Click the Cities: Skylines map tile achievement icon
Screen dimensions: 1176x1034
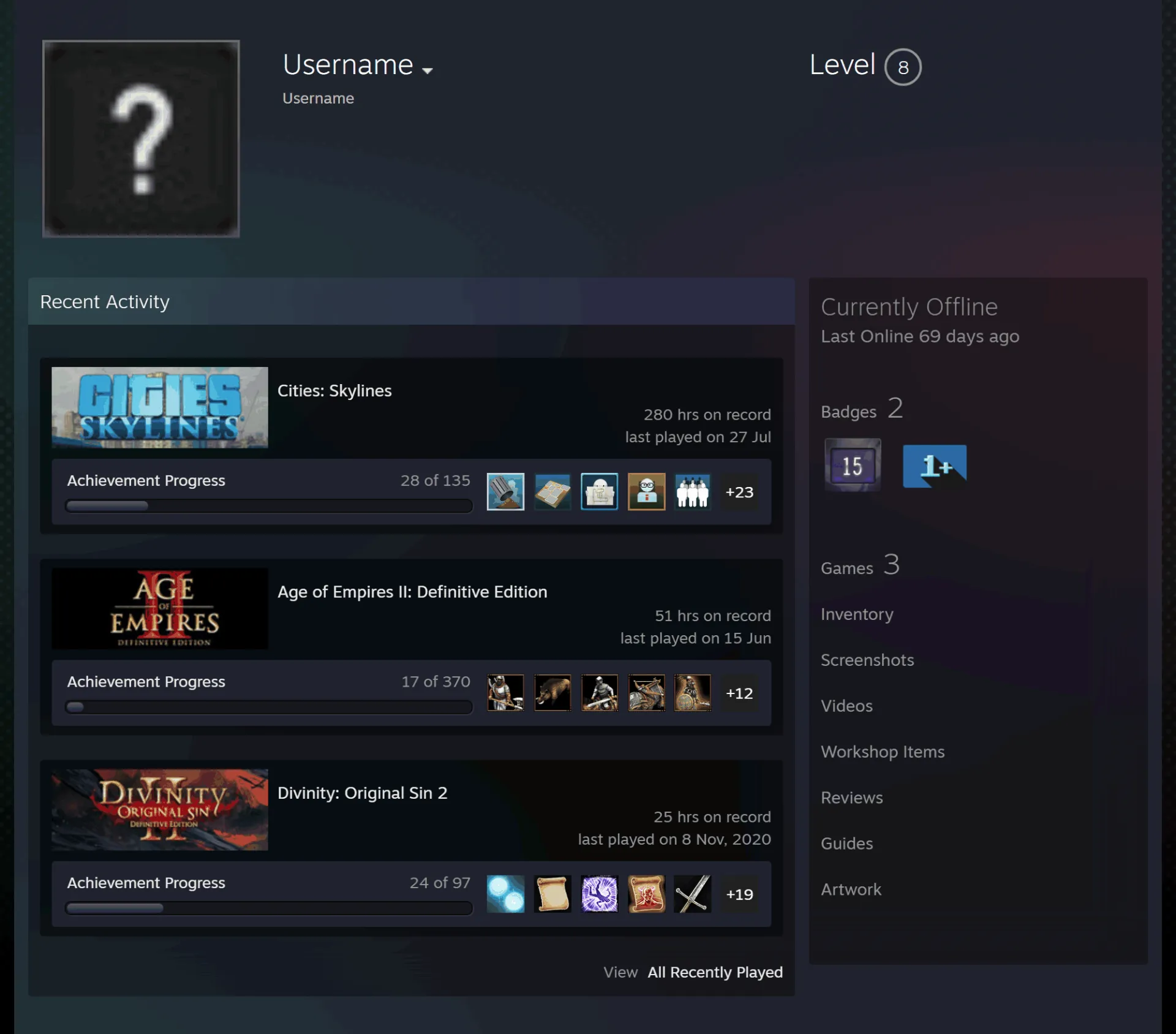(x=552, y=491)
